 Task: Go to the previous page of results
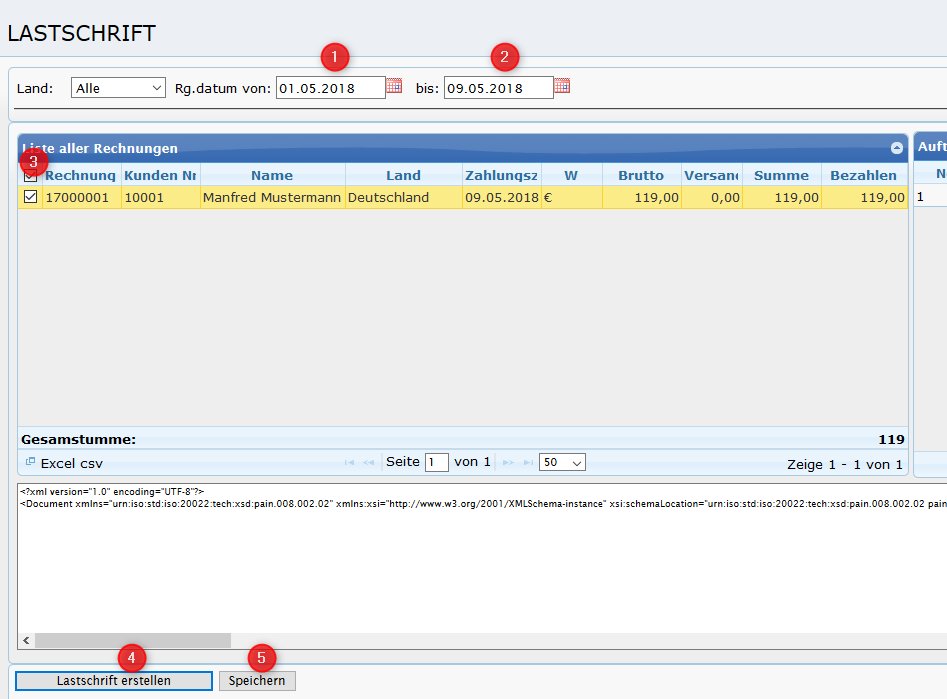[369, 463]
